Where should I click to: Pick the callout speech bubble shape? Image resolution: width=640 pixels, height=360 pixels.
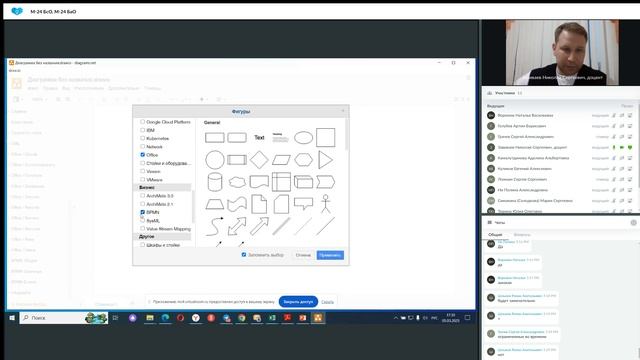[x=303, y=203]
